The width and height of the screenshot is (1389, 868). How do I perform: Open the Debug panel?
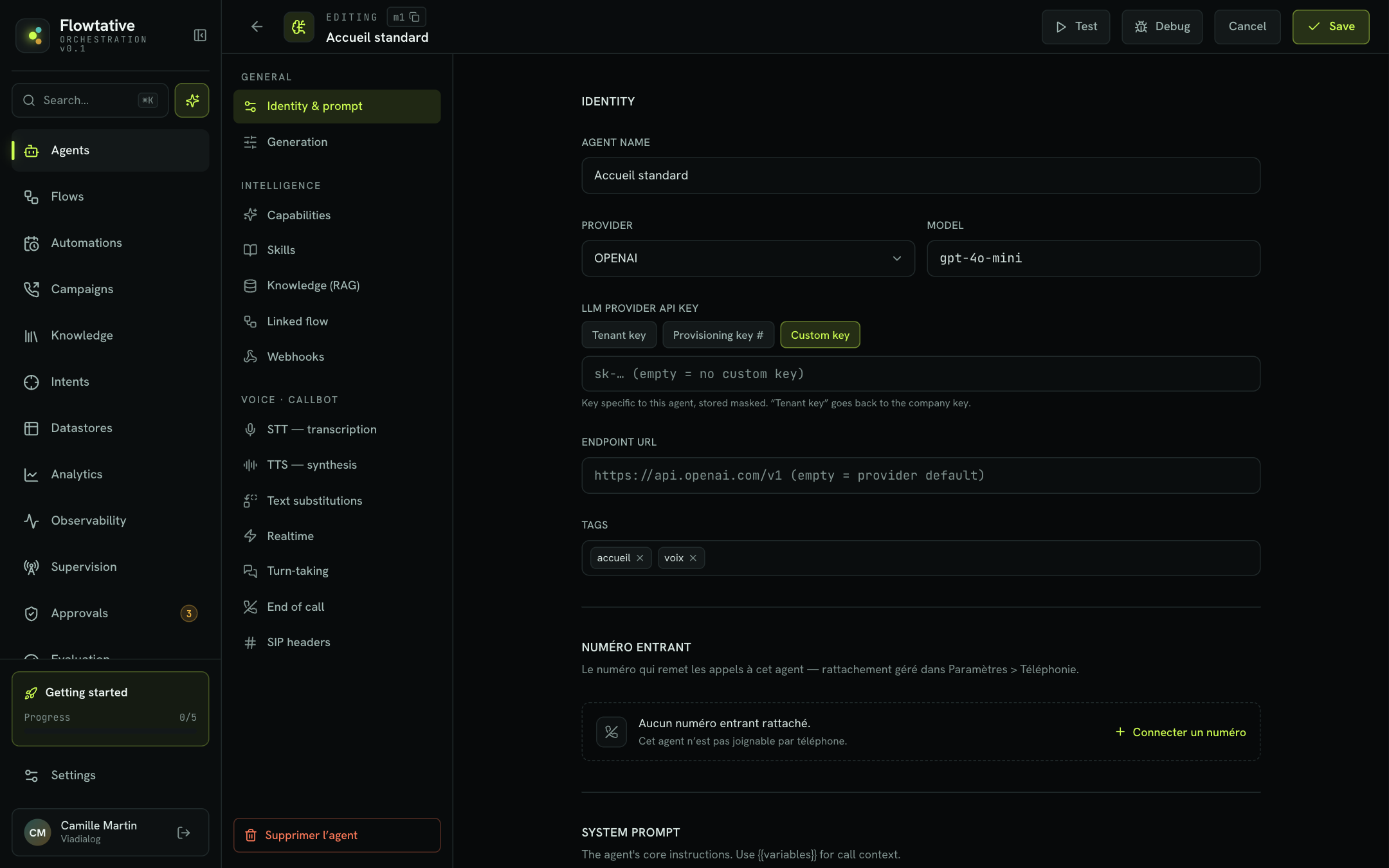tap(1162, 27)
